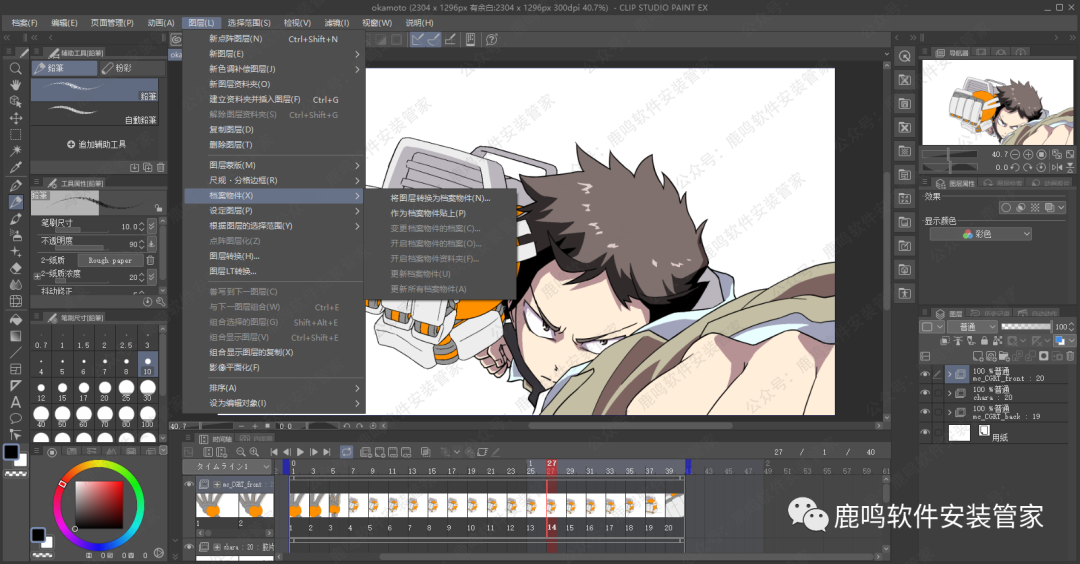This screenshot has height=564, width=1080.
Task: Toggle loop playback in the timeline
Action: tap(346, 452)
